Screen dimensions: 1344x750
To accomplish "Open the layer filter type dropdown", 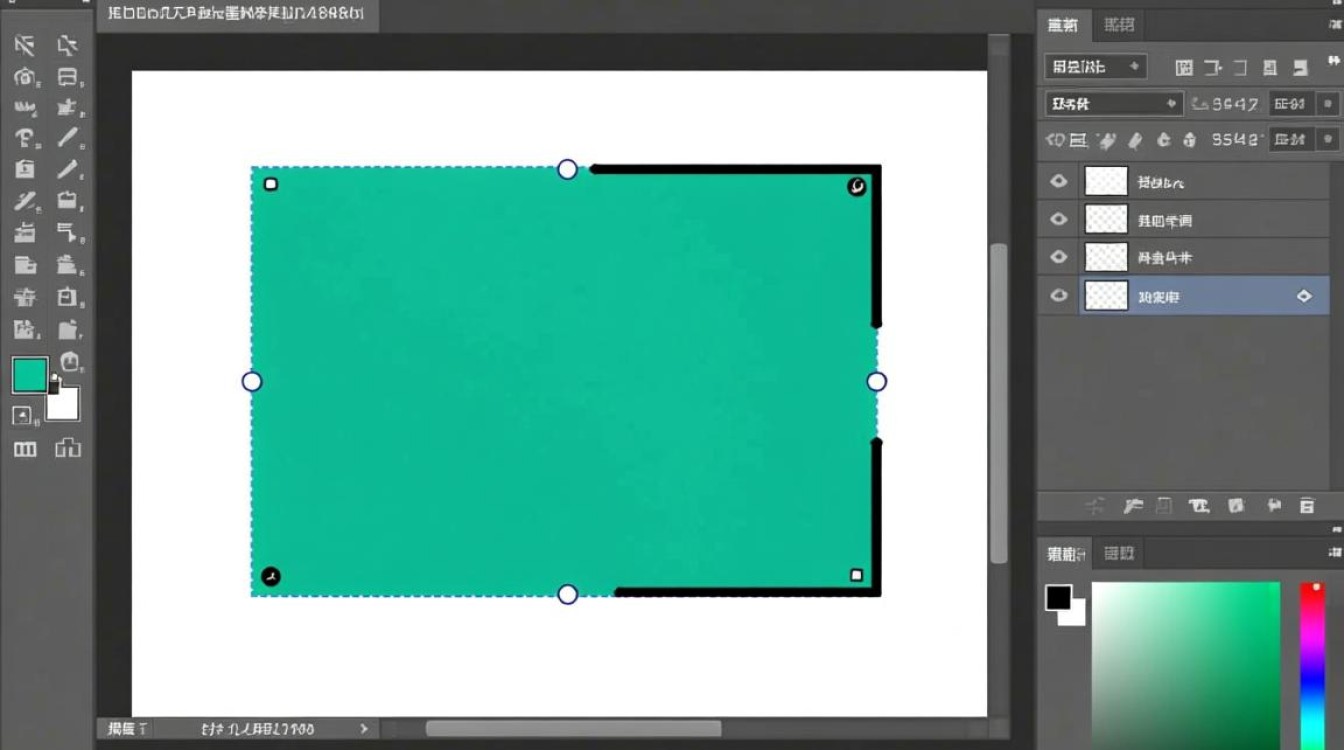I will coord(1094,67).
